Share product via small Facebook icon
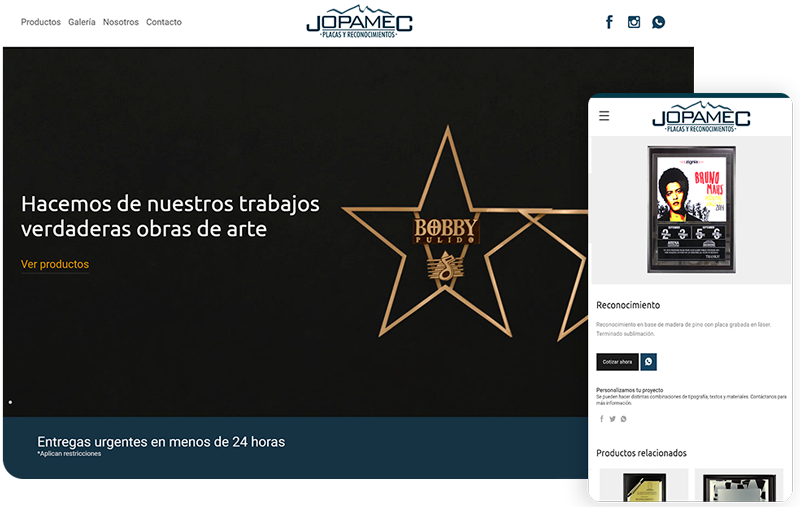 (x=602, y=419)
